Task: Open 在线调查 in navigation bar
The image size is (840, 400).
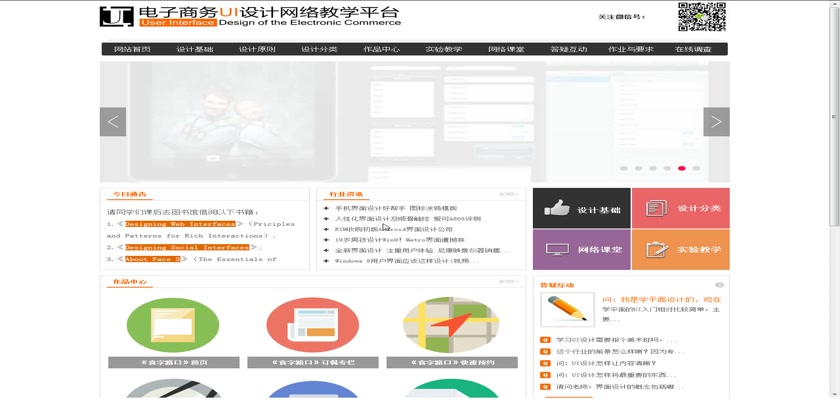Action: coord(693,49)
